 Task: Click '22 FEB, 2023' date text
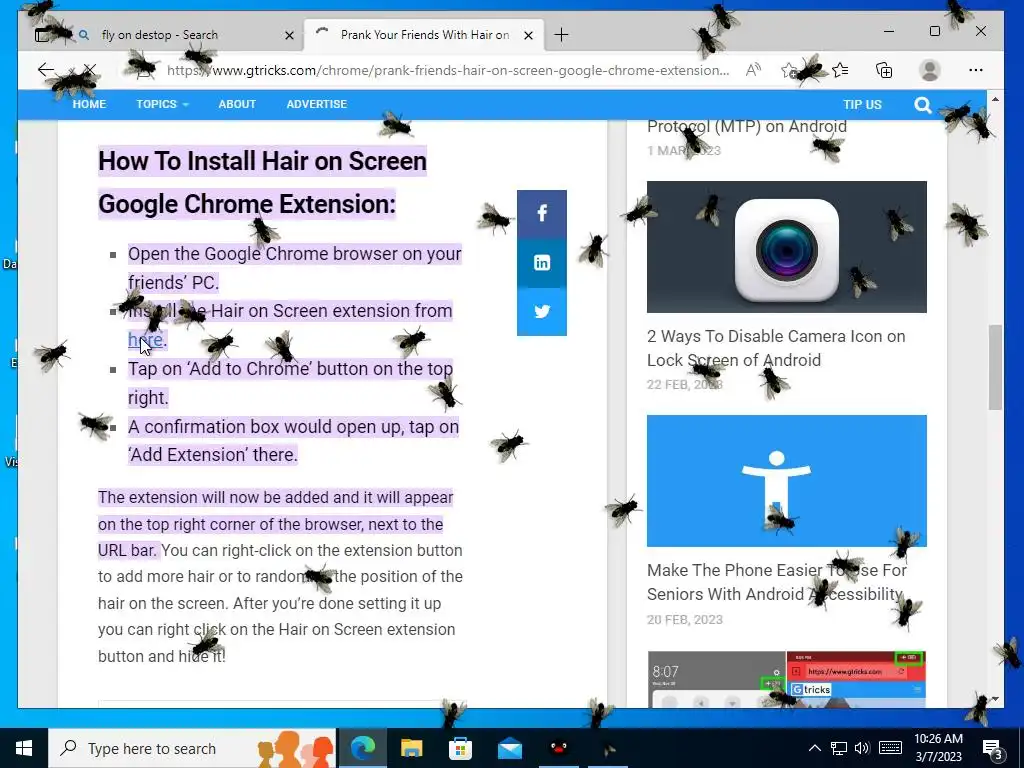(x=685, y=384)
